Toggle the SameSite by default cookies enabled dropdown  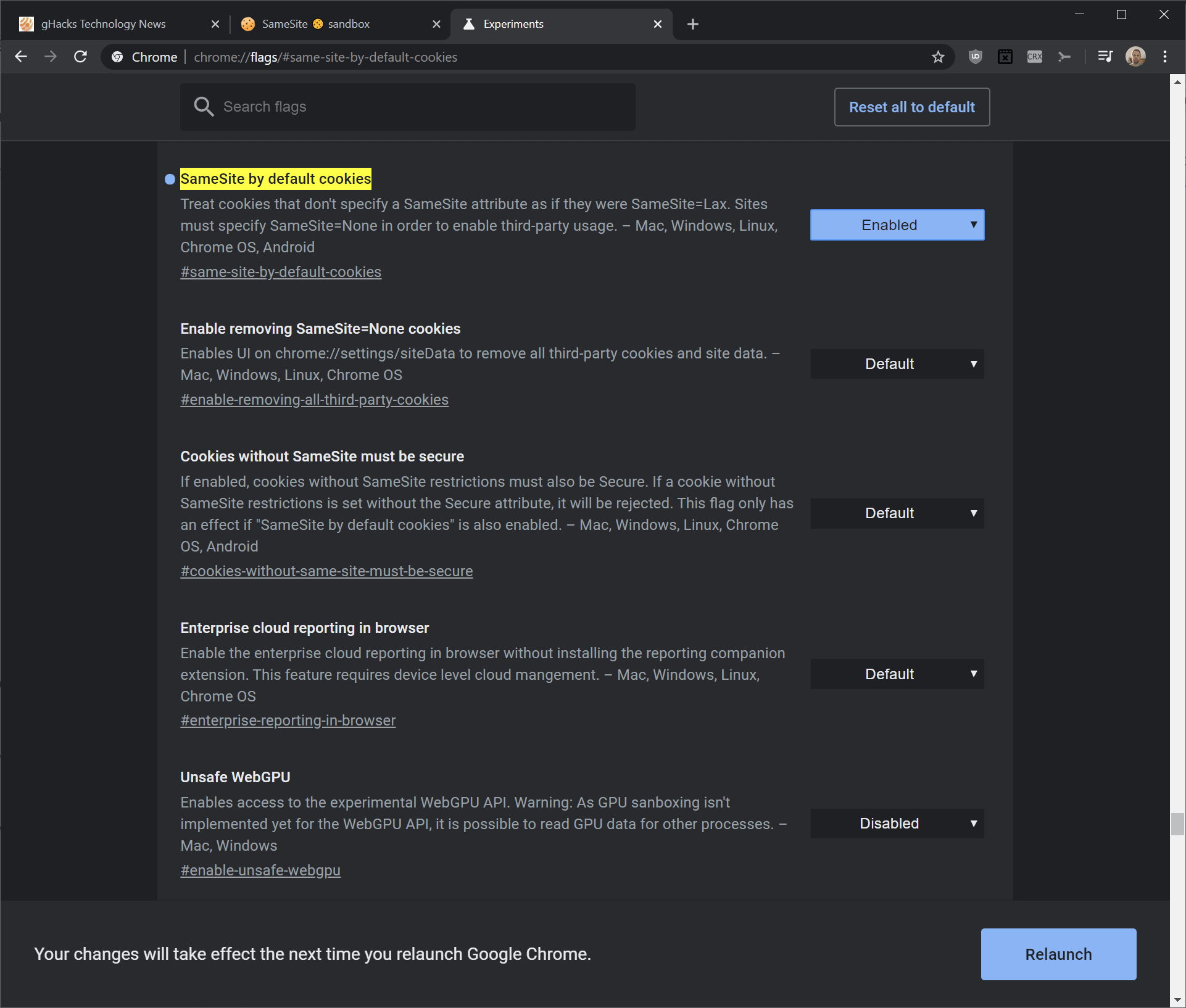(896, 224)
